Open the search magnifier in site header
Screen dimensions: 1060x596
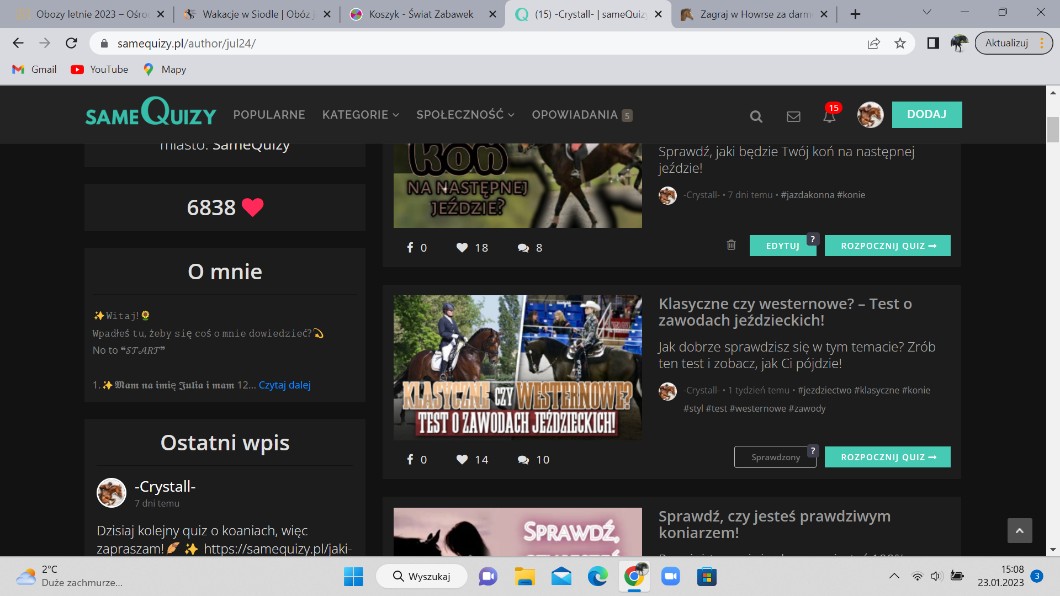(756, 116)
